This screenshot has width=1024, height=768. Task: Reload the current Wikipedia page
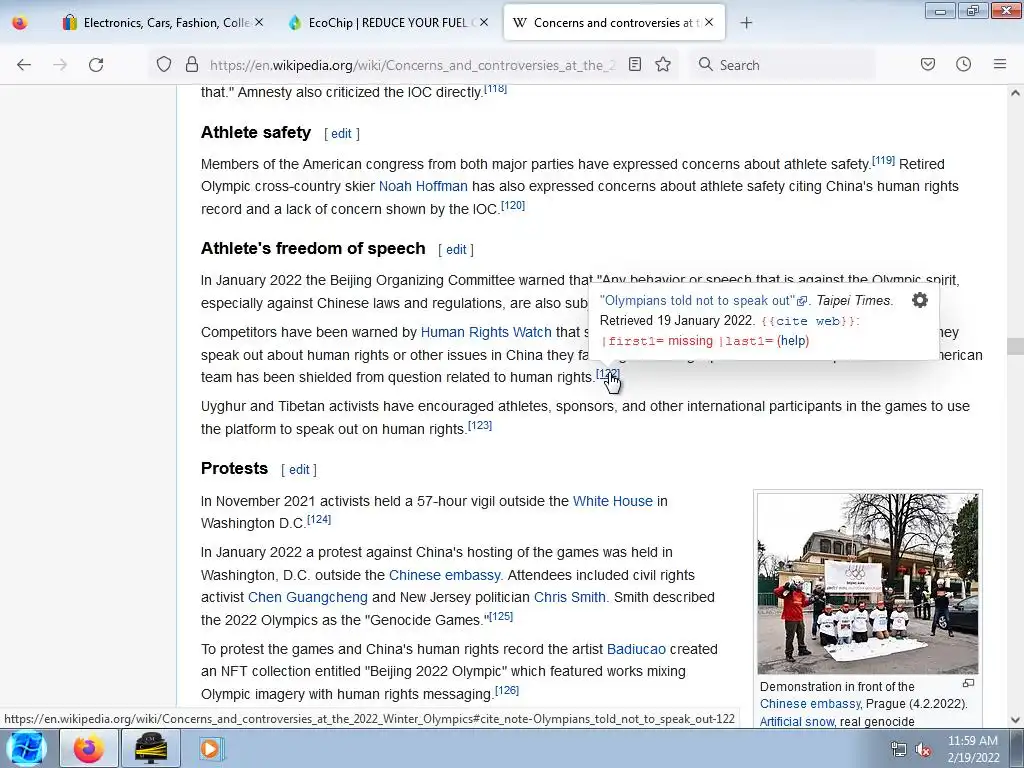96,65
